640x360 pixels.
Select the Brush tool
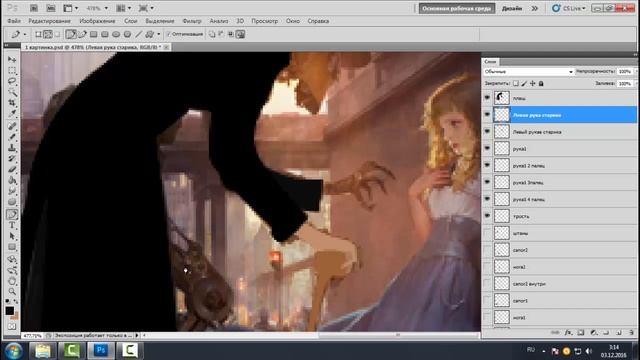(x=12, y=137)
